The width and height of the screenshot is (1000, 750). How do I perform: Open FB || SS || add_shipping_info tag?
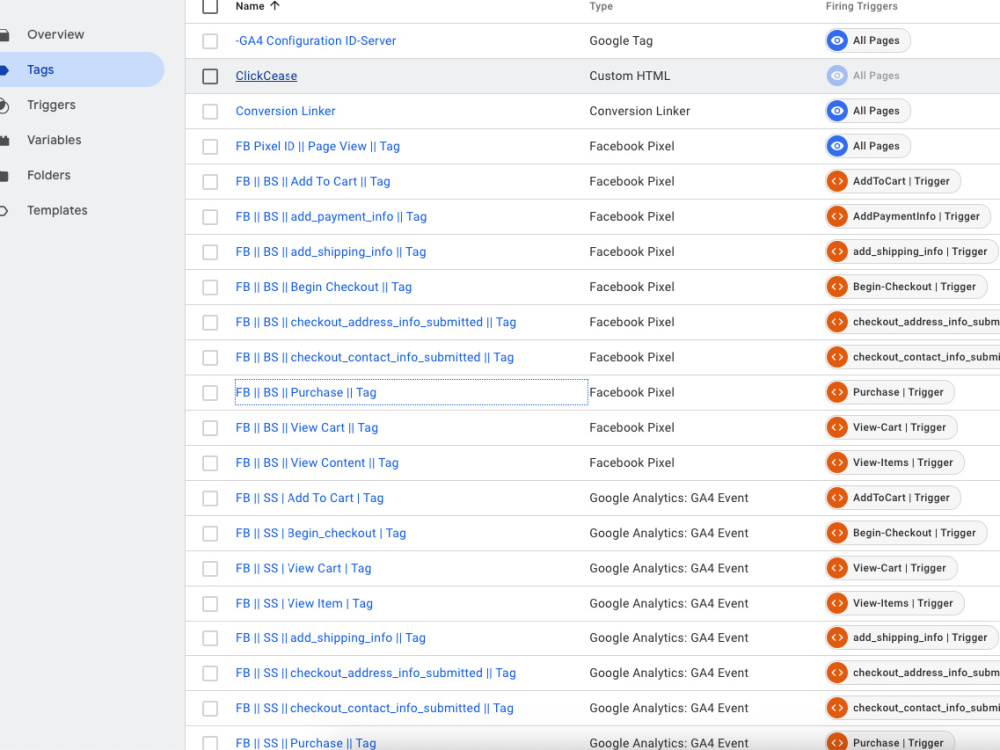(x=330, y=638)
